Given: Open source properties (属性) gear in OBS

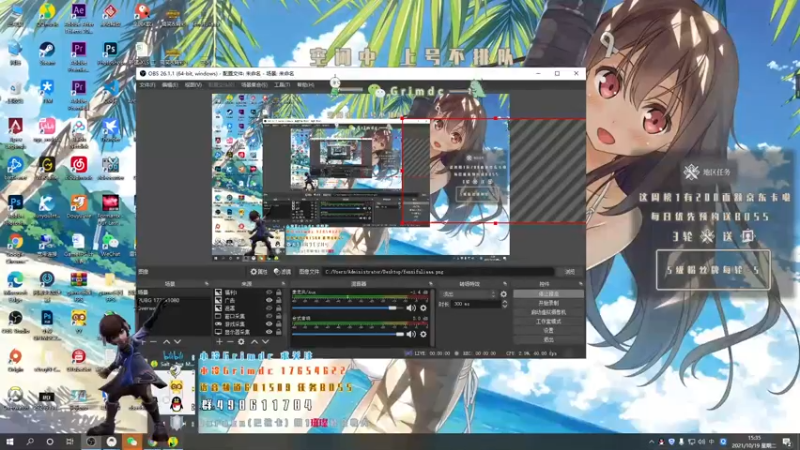Looking at the screenshot, I should coord(259,272).
